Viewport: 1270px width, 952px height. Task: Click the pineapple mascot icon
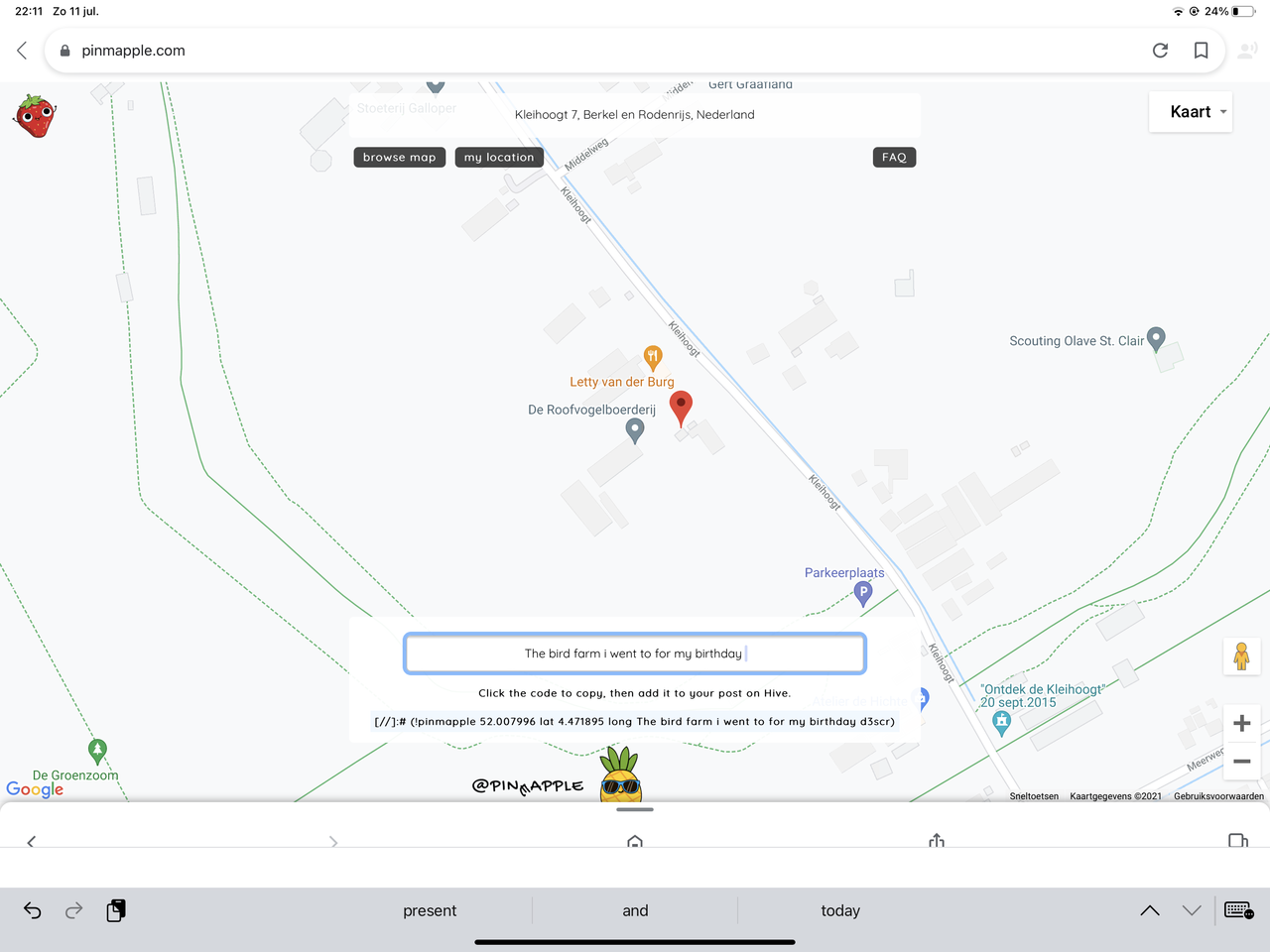(621, 774)
